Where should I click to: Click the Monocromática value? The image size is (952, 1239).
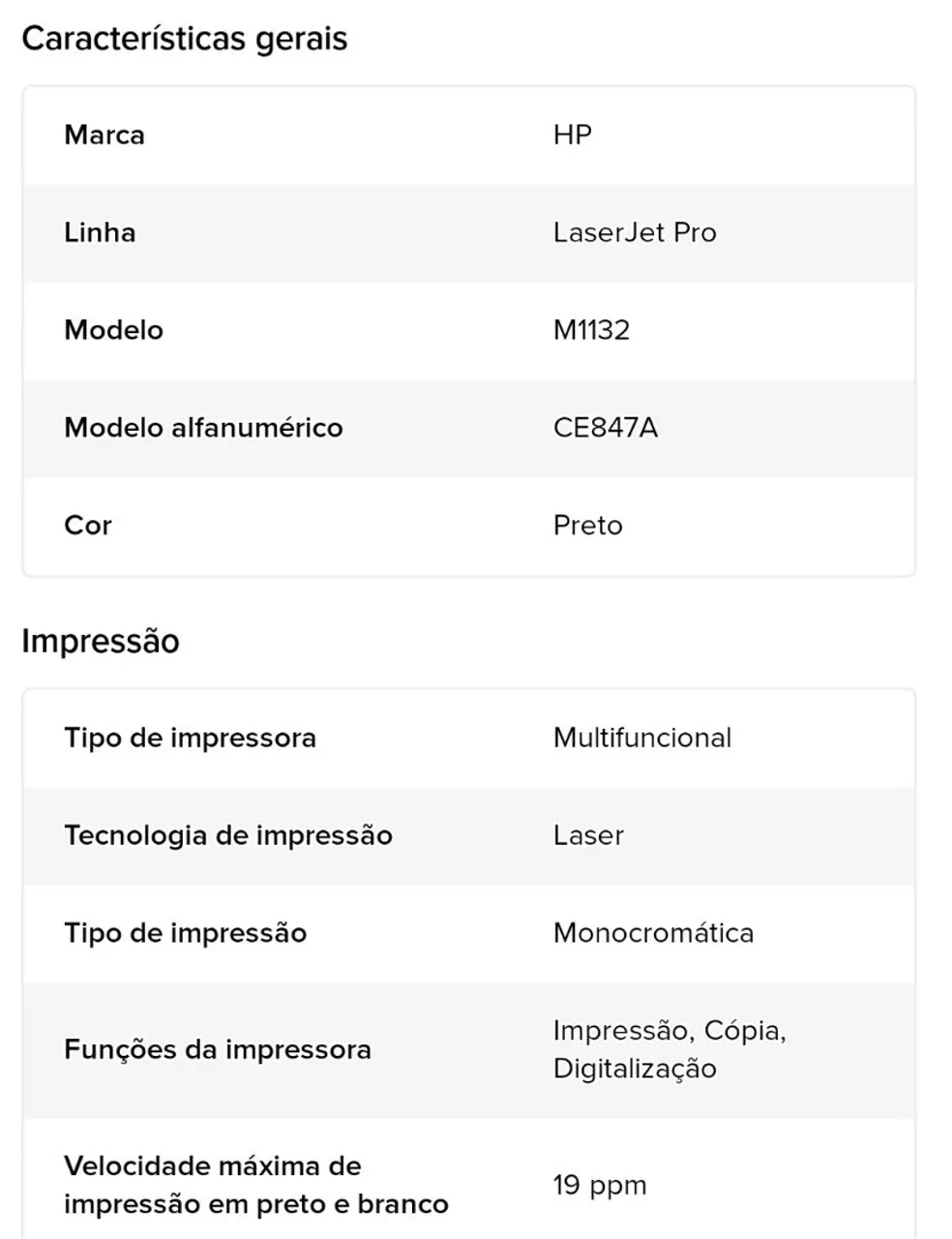[x=653, y=934]
